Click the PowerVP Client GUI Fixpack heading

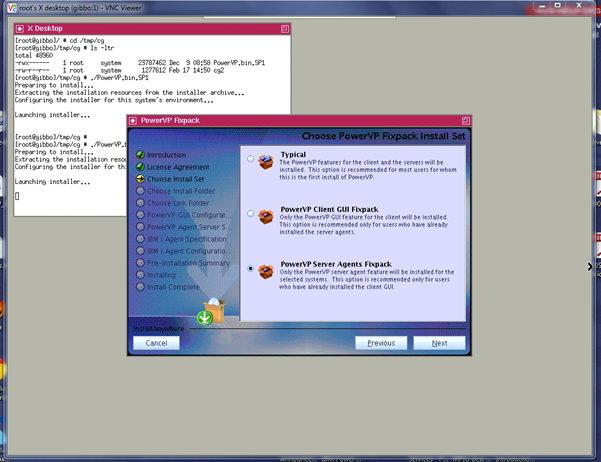pyautogui.click(x=329, y=209)
